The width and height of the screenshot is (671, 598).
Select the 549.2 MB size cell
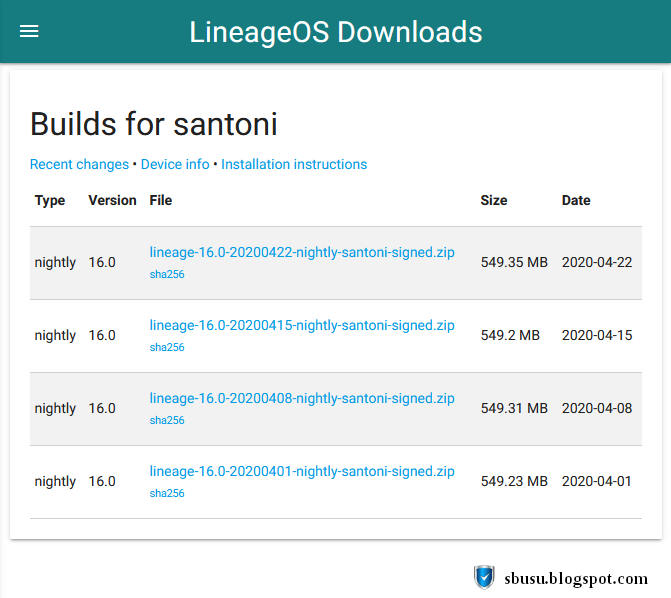tap(510, 335)
